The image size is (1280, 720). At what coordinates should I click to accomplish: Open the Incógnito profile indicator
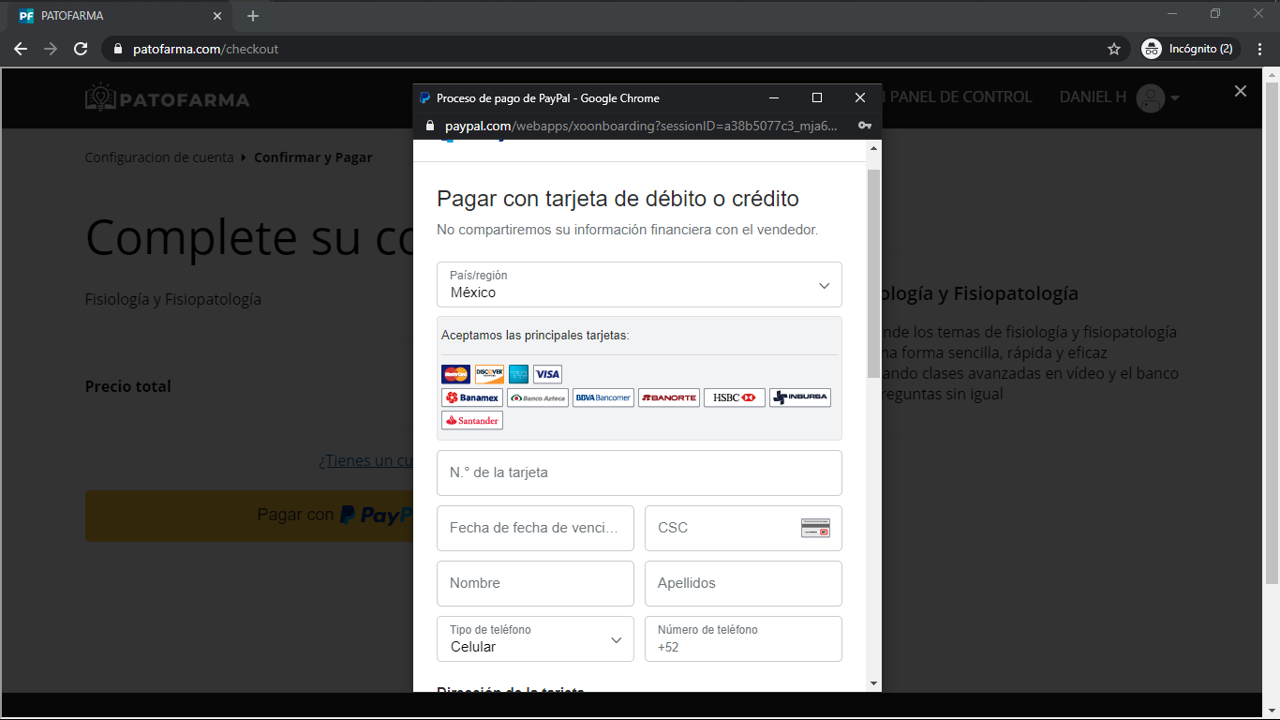(x=1189, y=48)
